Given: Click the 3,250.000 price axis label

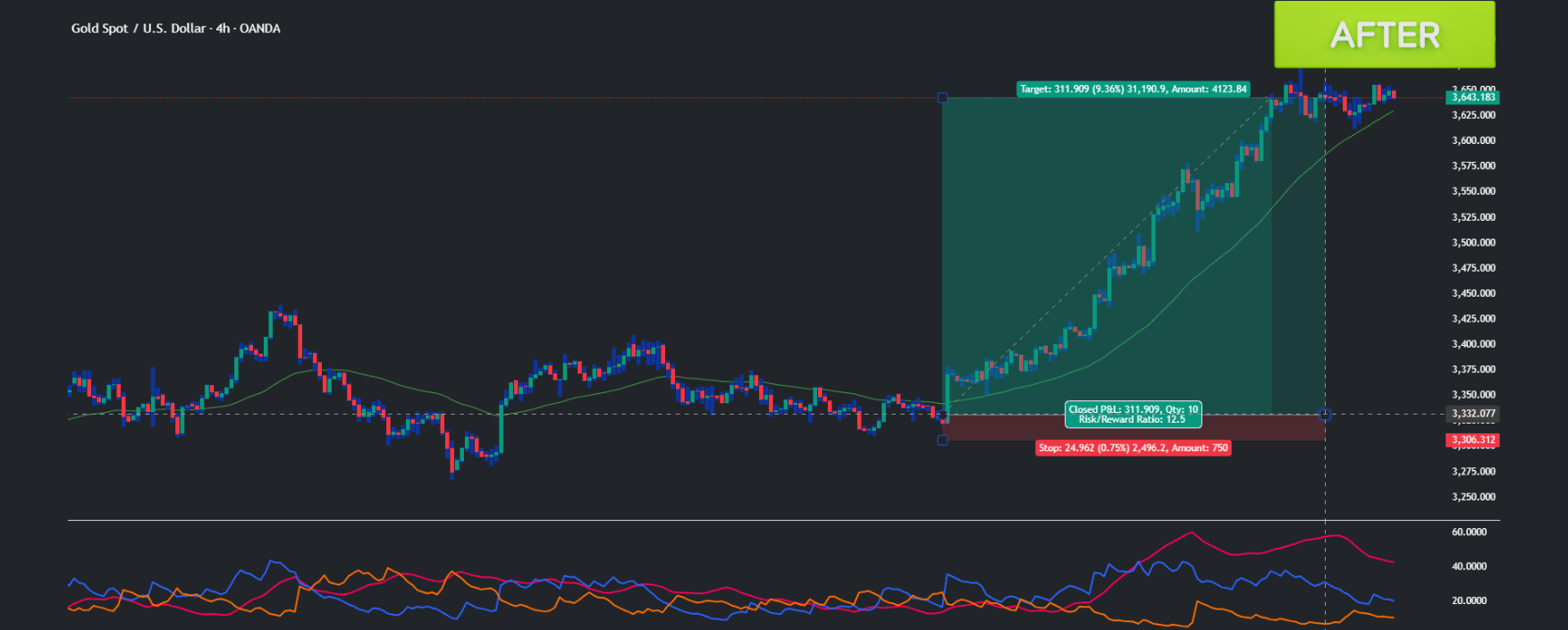Looking at the screenshot, I should (x=1473, y=497).
